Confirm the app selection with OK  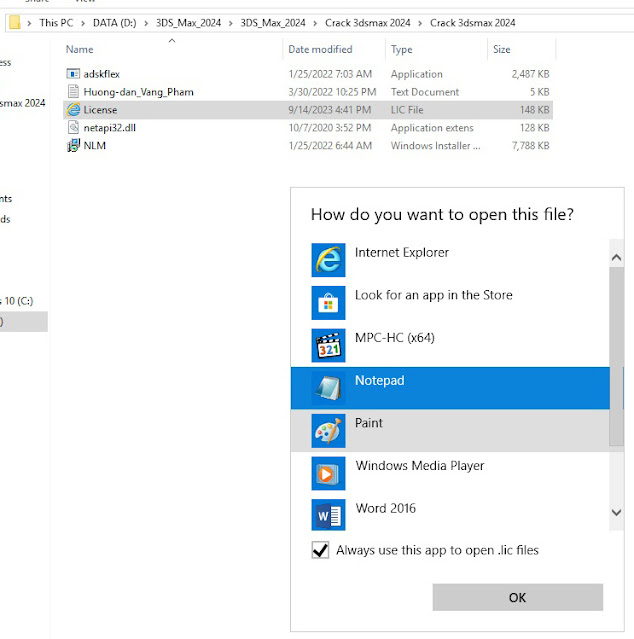tap(517, 597)
